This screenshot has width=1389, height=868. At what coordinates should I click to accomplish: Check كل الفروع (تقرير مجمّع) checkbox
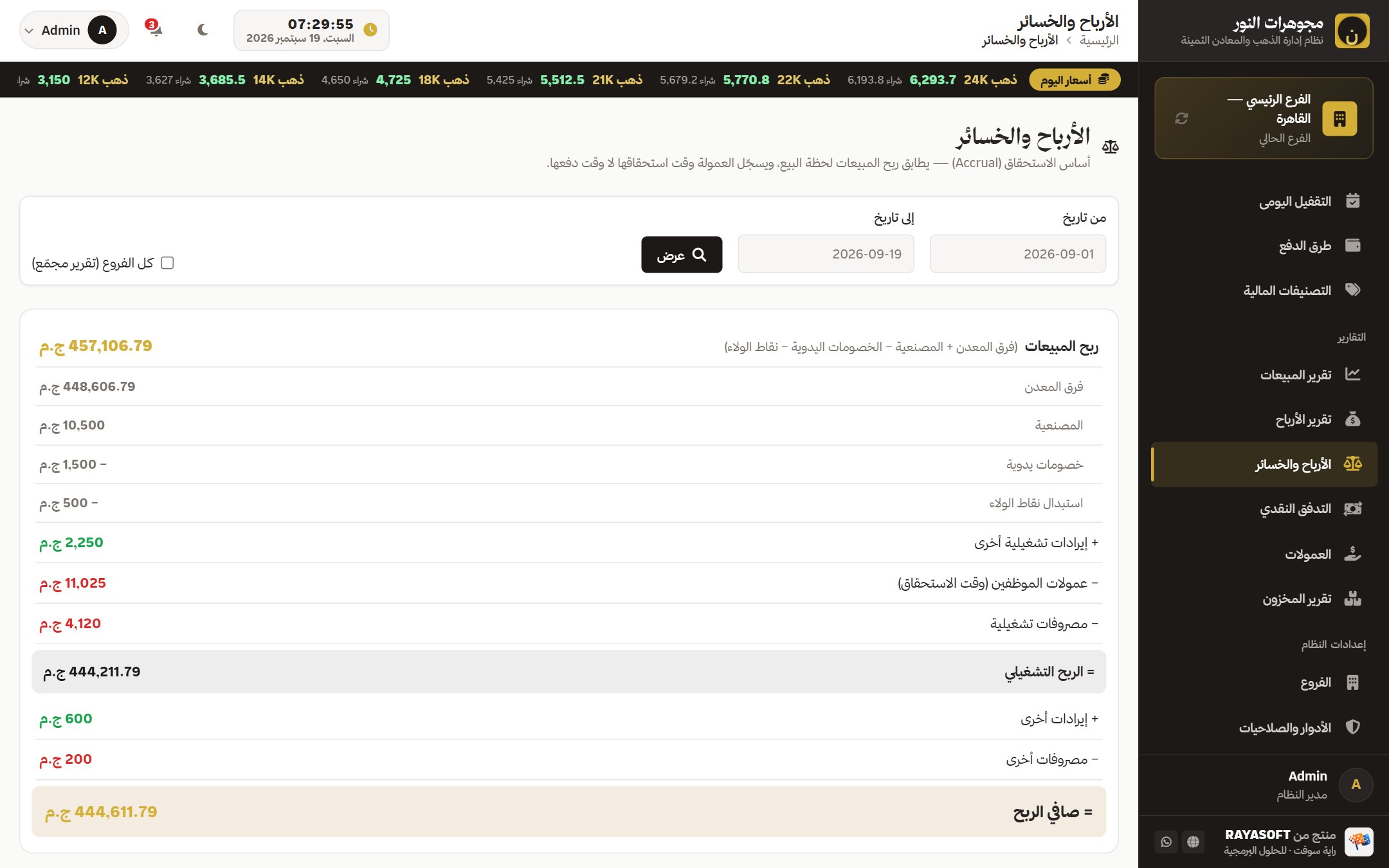[x=167, y=263]
